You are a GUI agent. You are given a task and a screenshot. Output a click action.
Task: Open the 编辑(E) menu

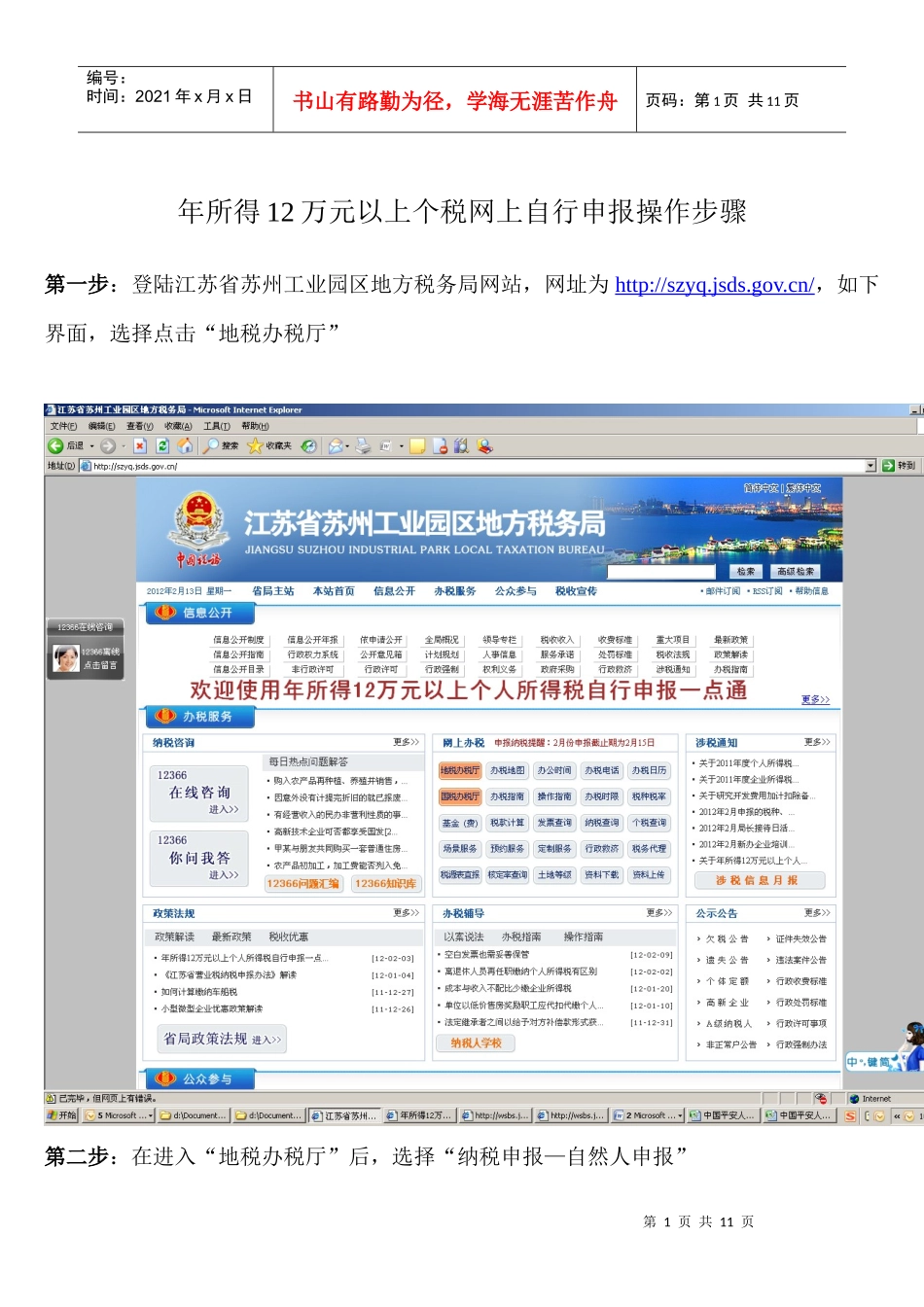[x=102, y=426]
